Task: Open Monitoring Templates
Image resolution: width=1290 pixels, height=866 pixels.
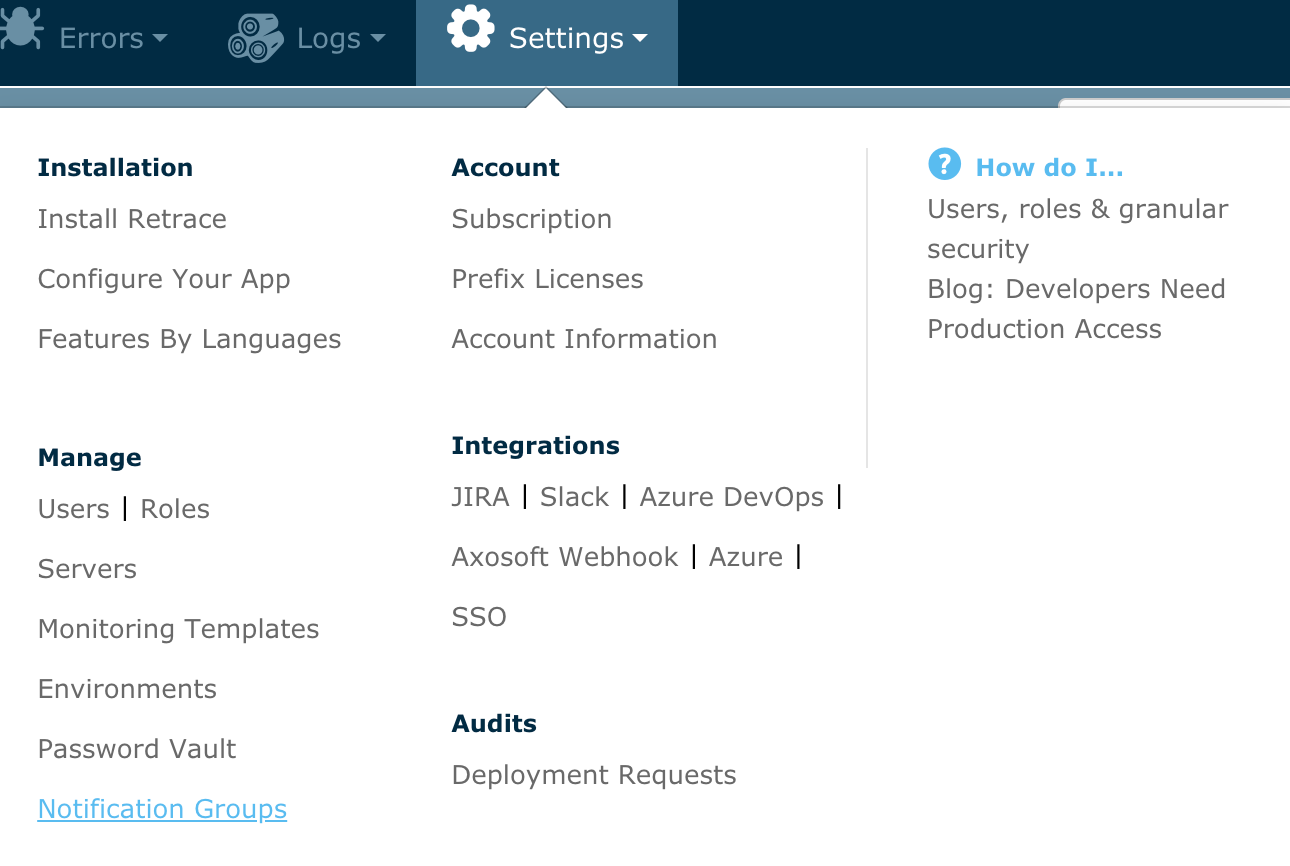Action: click(x=178, y=629)
